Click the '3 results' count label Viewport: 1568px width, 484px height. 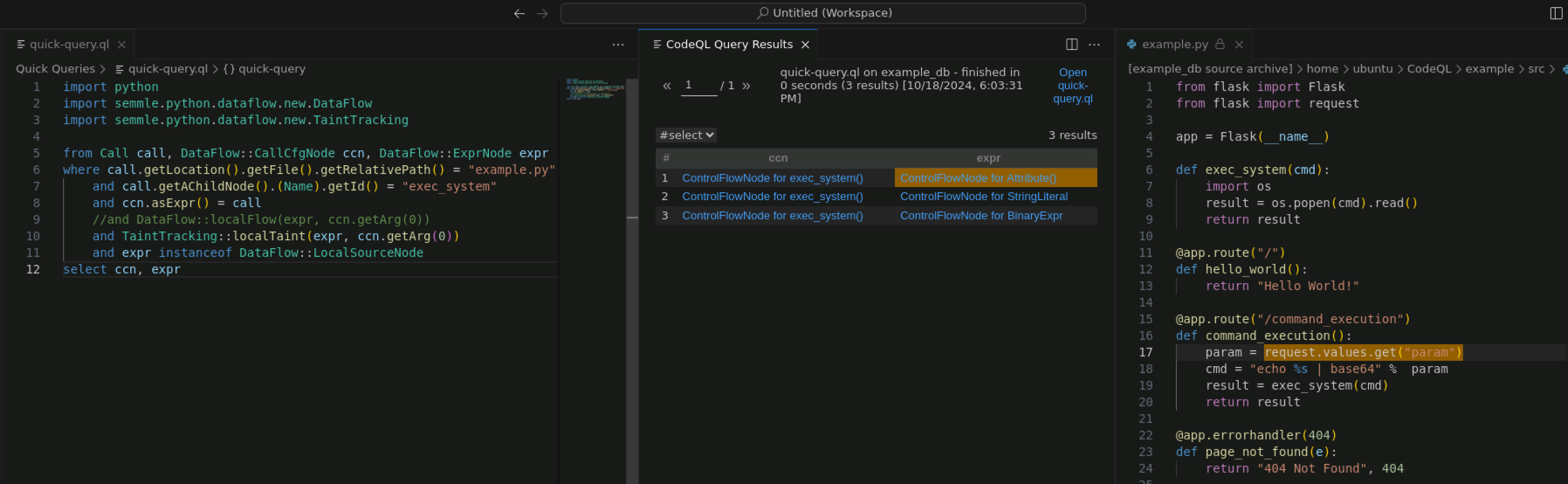[x=1072, y=135]
